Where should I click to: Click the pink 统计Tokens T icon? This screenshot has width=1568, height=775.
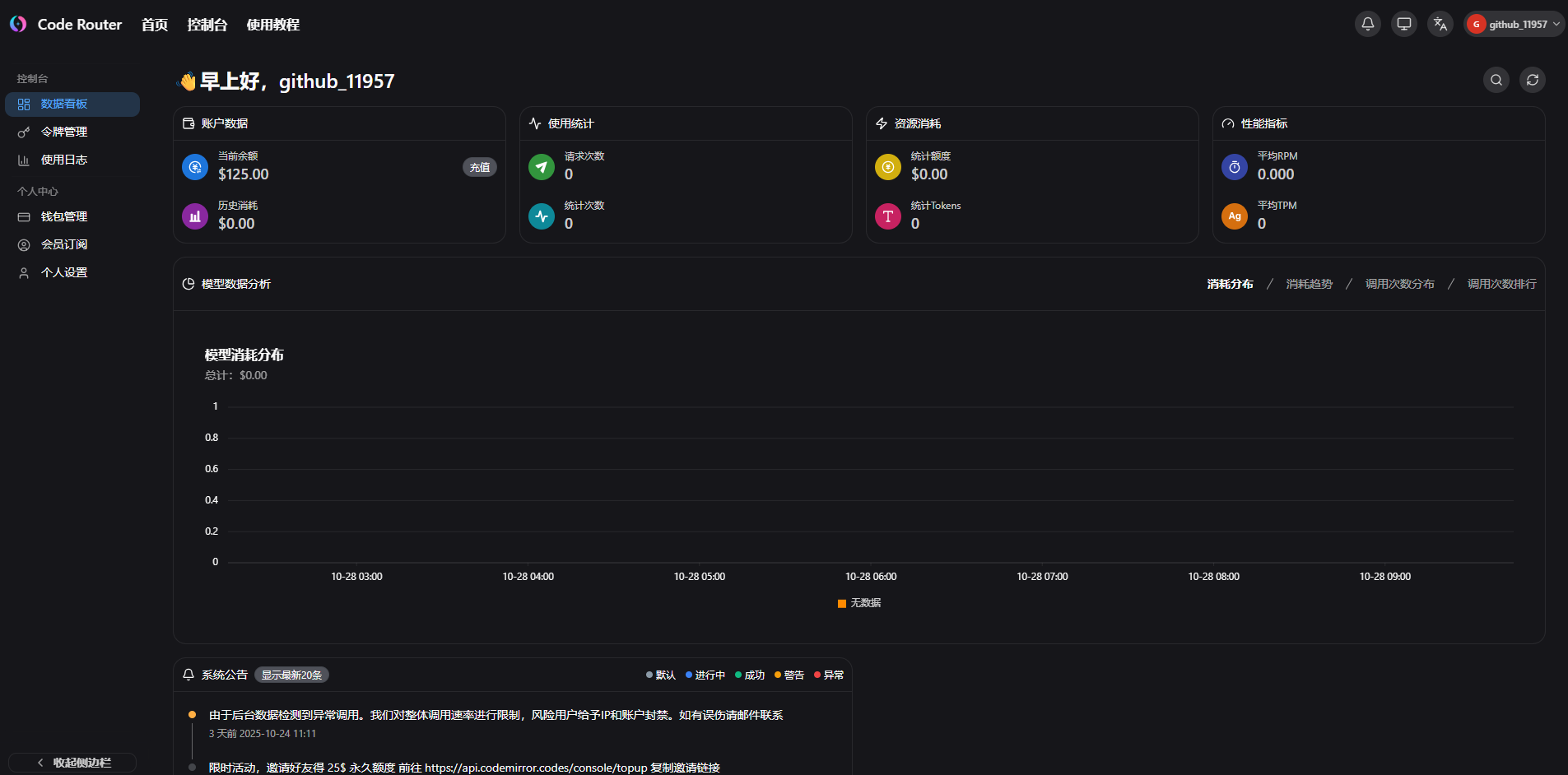tap(888, 216)
